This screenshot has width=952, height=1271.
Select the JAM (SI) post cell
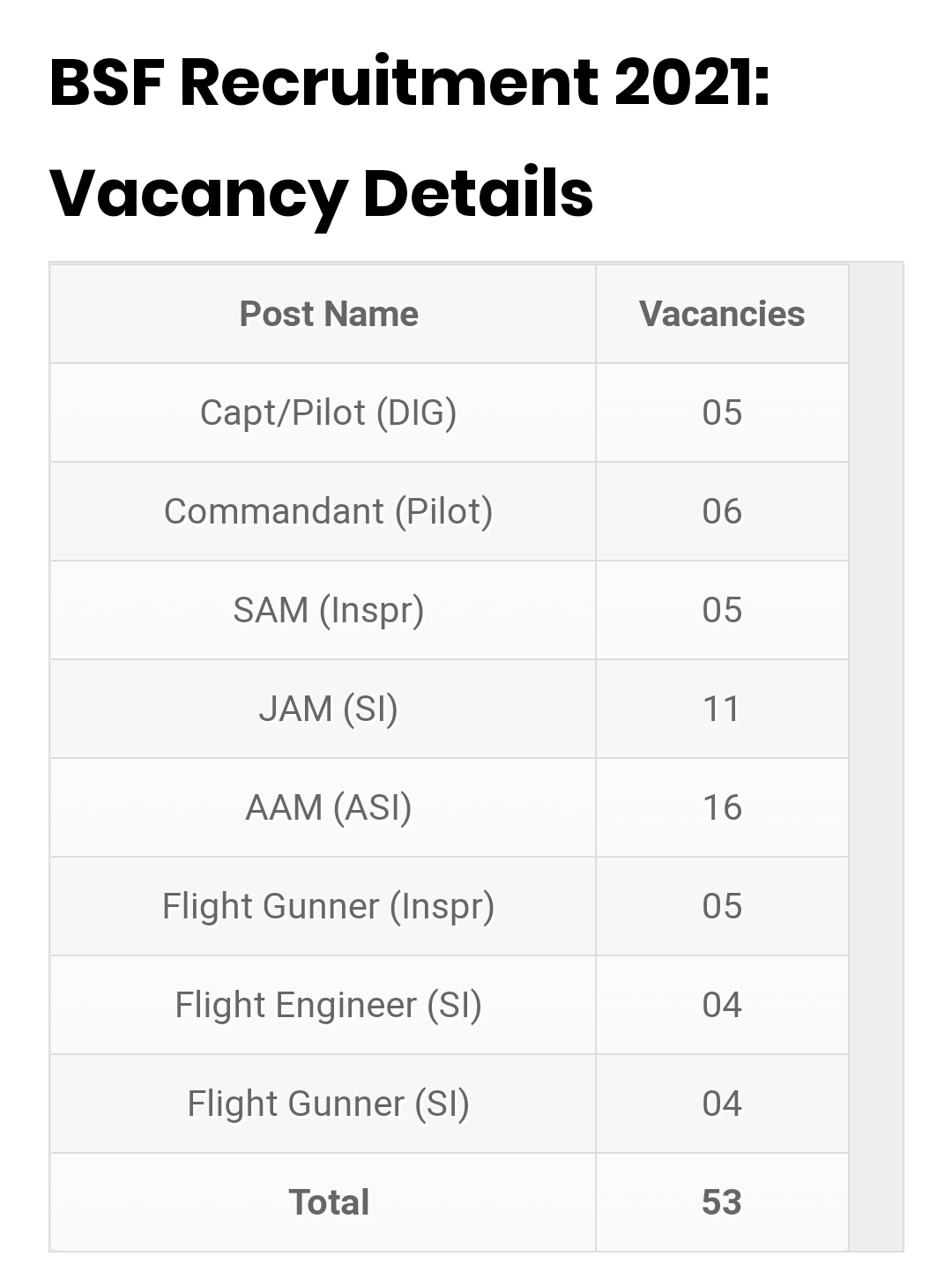(329, 709)
